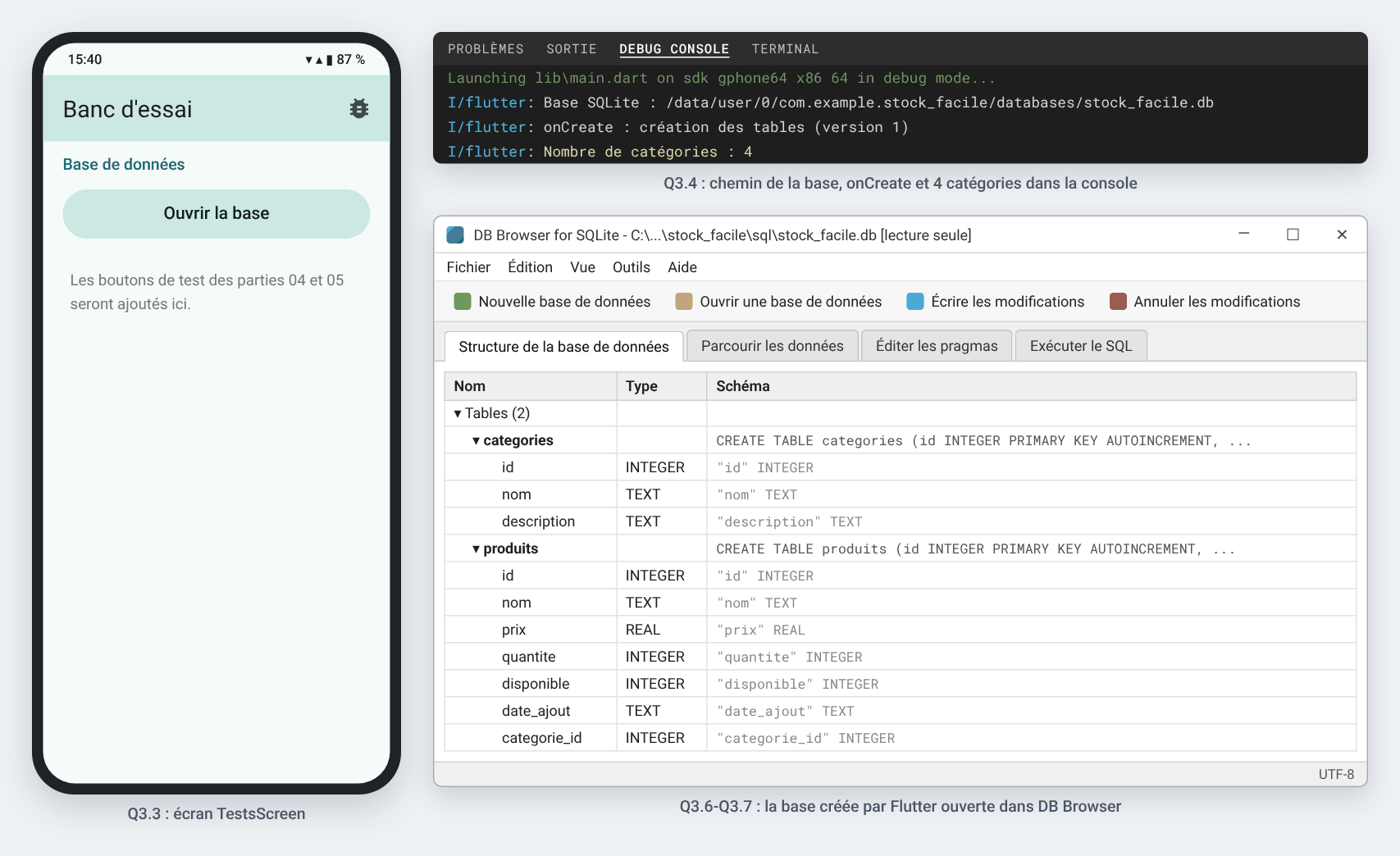Click Écrire les modifications toolbar label
The image size is (1400, 856).
click(x=1007, y=302)
